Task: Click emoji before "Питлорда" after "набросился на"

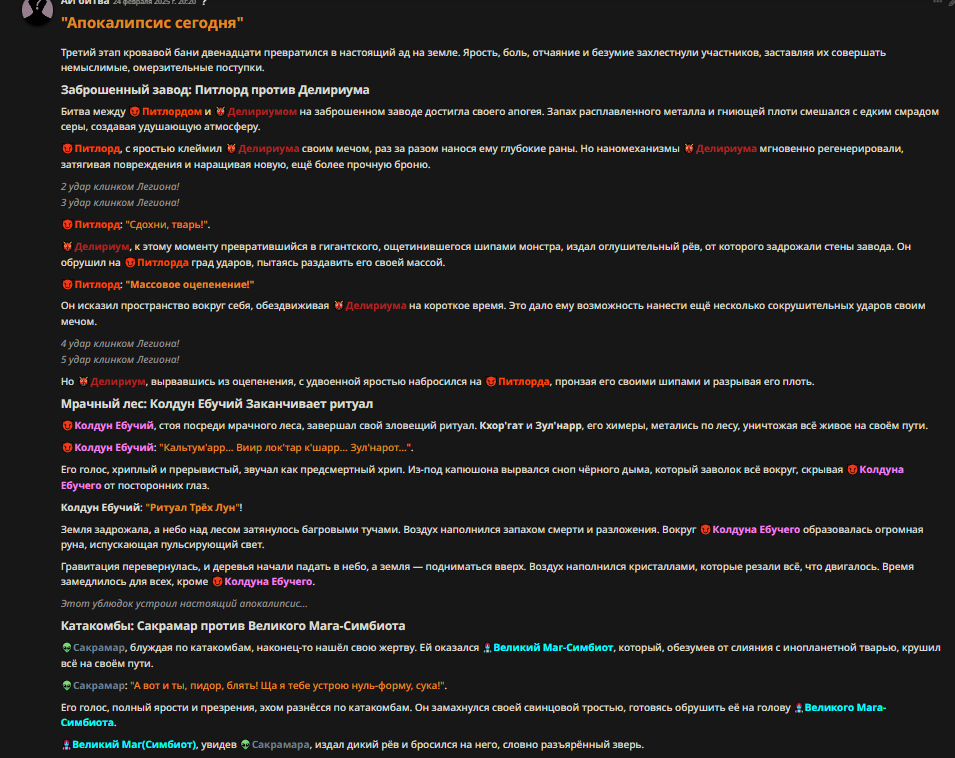Action: [x=491, y=382]
